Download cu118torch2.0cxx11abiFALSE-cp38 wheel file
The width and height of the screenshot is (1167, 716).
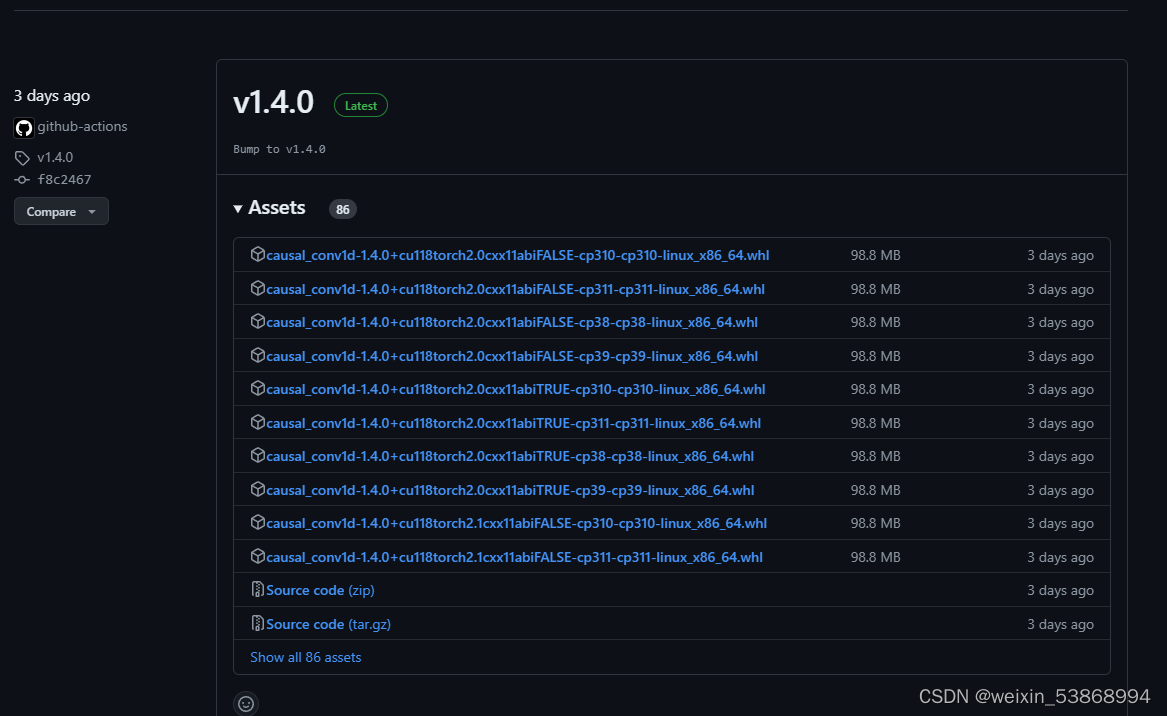click(511, 322)
